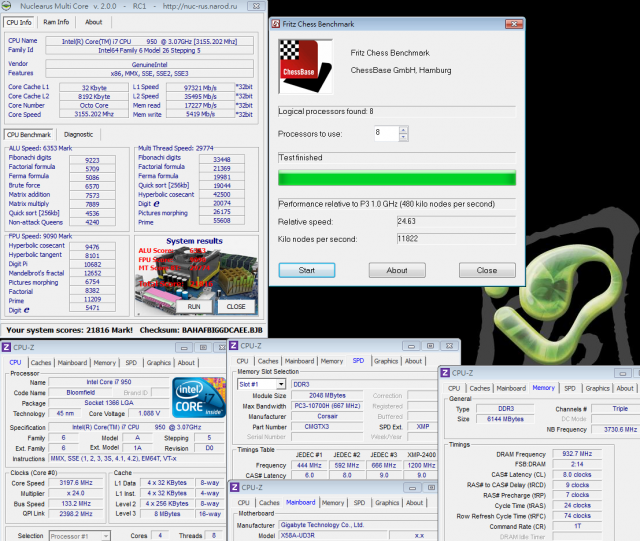Viewport: 640px width, 541px height.
Task: Close the Fritz Chess Benchmark window
Action: pyautogui.click(x=514, y=24)
